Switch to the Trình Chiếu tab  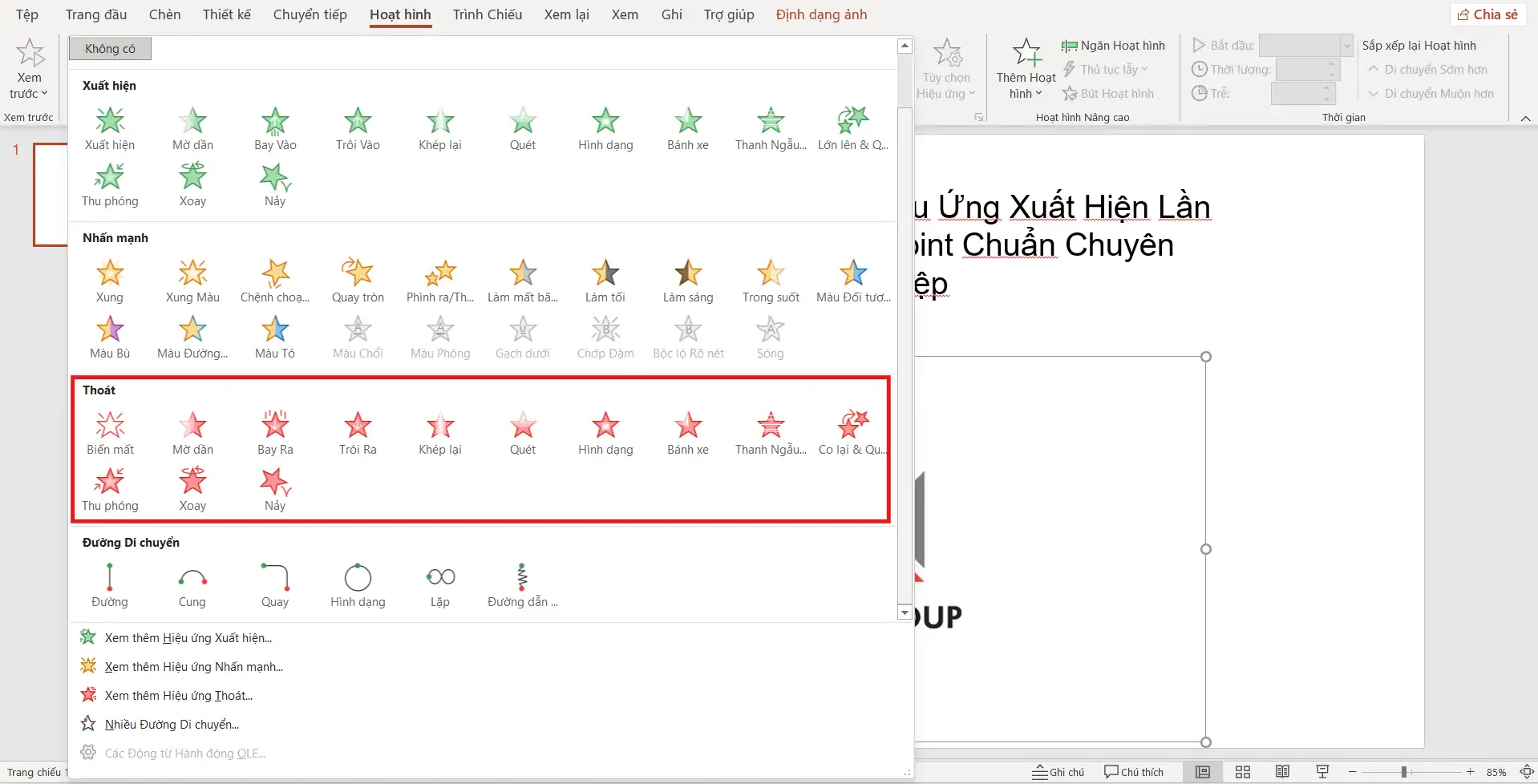click(487, 14)
